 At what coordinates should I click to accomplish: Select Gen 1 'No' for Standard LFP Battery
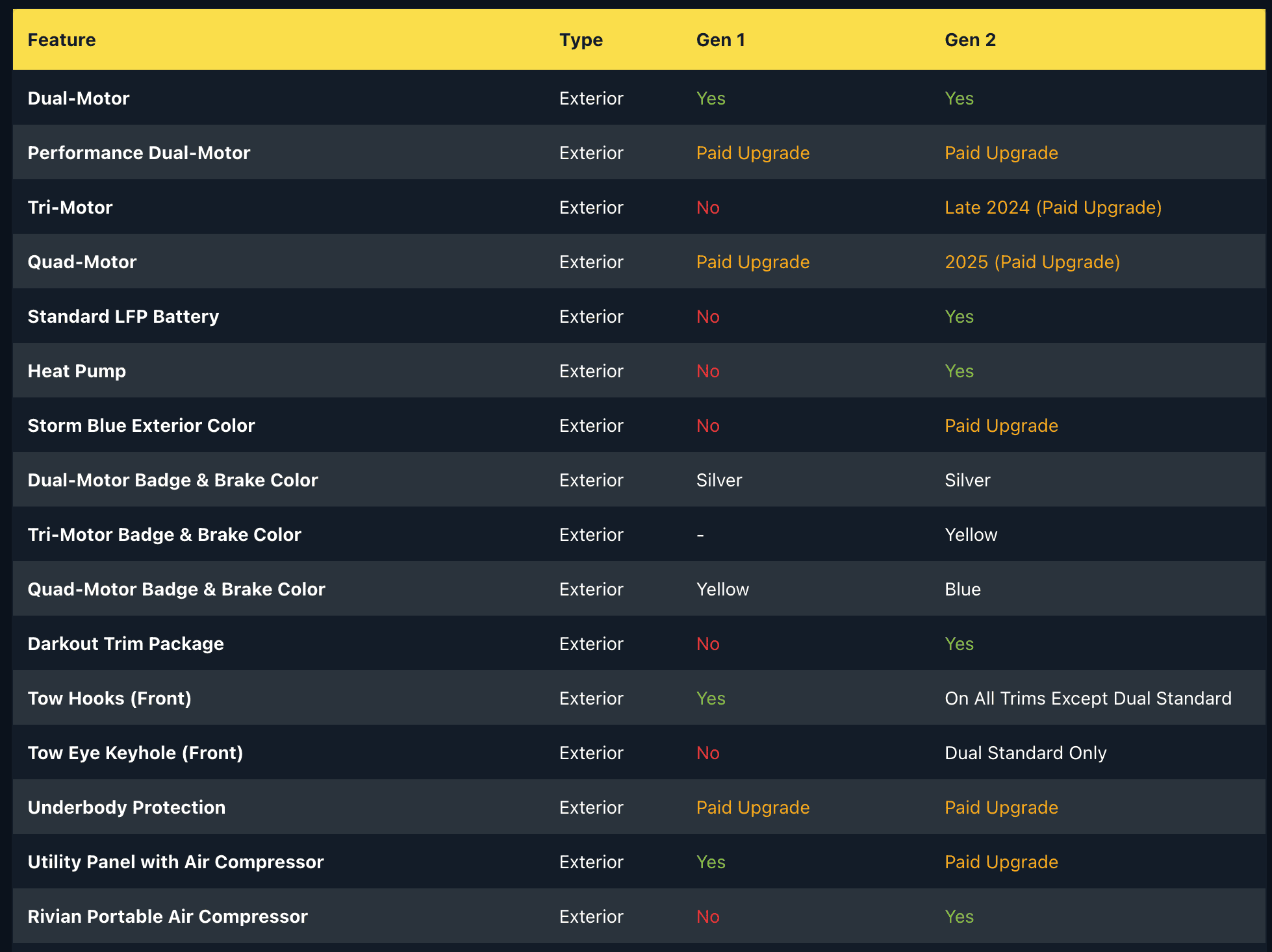[x=708, y=316]
